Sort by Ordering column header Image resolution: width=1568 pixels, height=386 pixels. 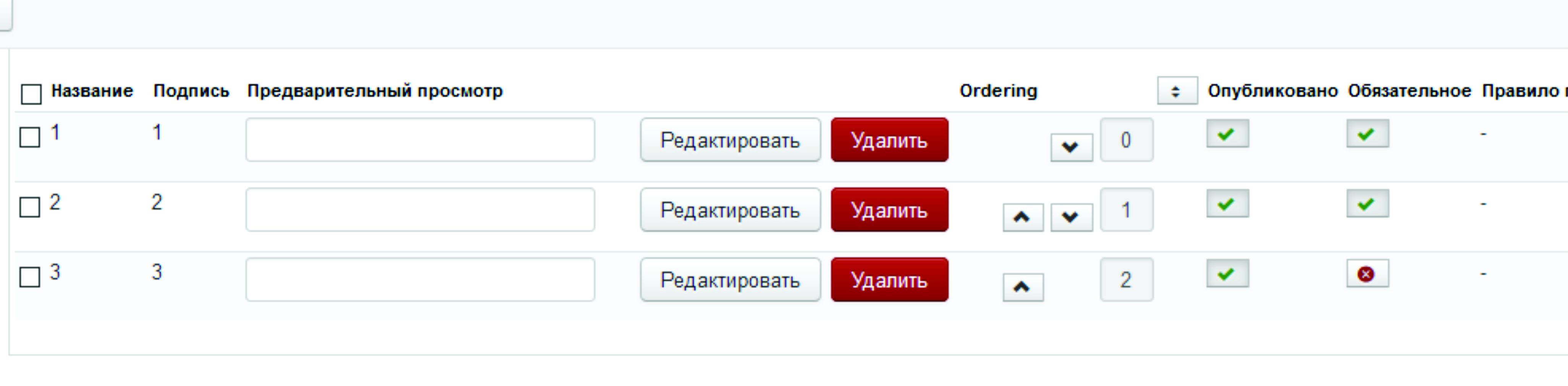tap(998, 91)
